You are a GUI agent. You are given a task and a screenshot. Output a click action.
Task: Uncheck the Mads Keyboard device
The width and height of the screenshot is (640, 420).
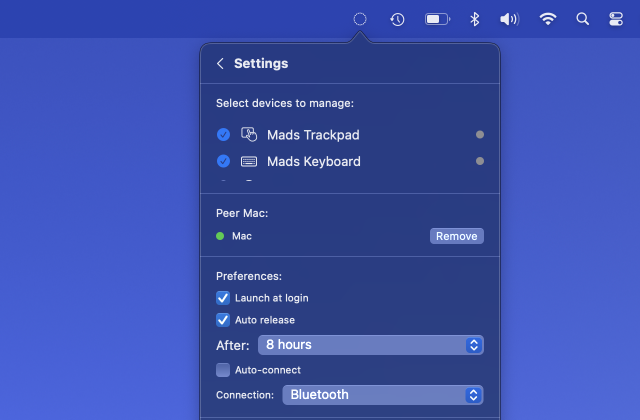point(223,161)
